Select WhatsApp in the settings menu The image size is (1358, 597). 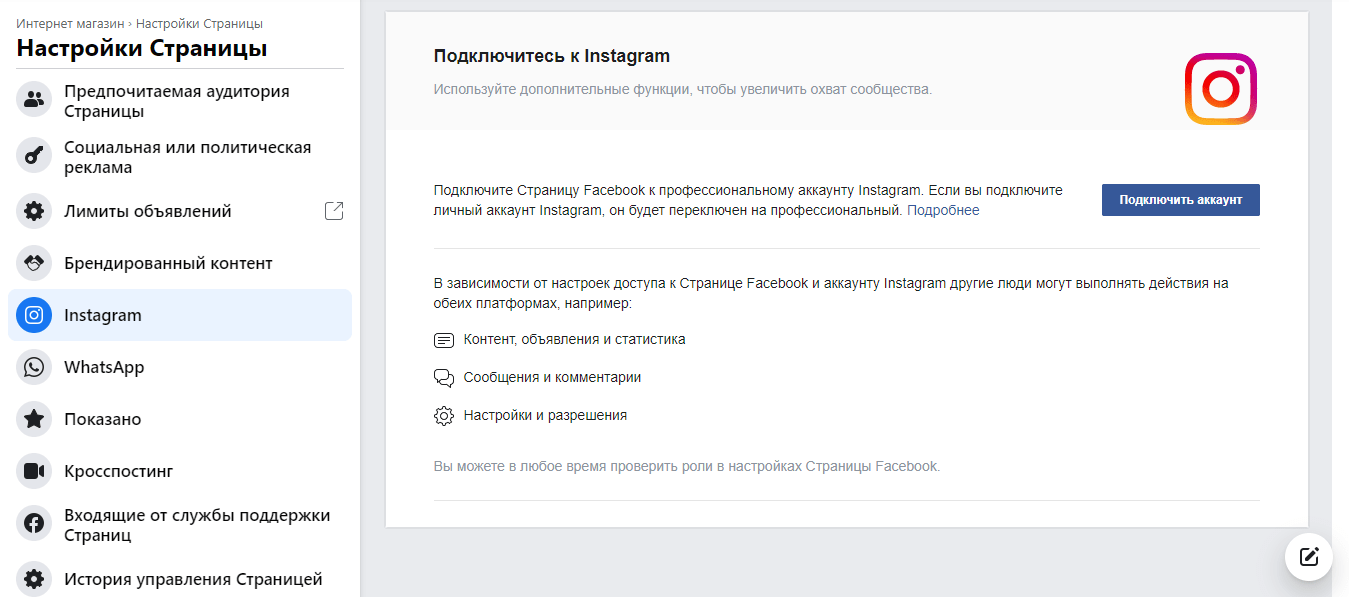pyautogui.click(x=180, y=367)
